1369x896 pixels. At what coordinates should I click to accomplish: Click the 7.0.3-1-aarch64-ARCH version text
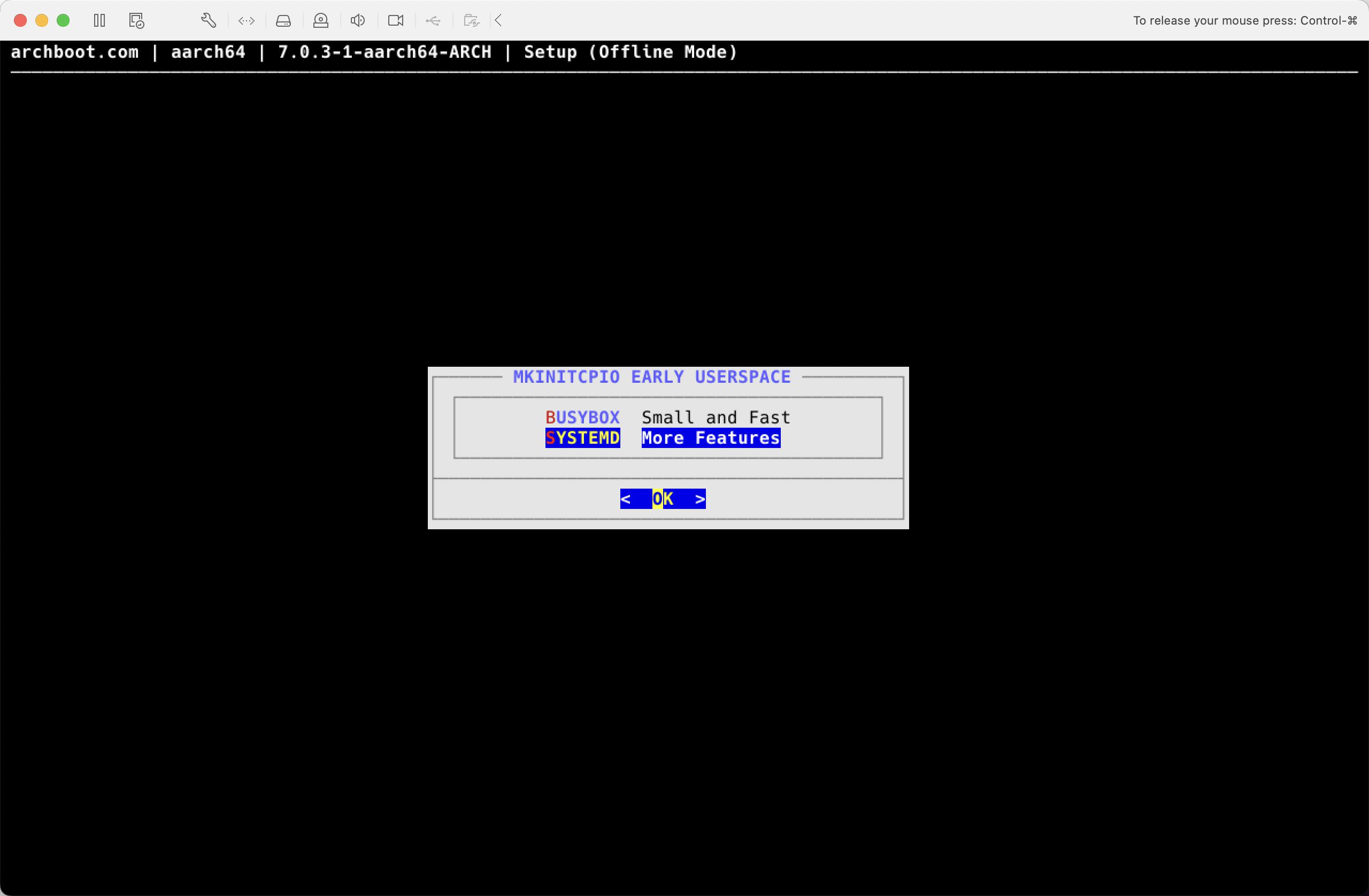(385, 52)
